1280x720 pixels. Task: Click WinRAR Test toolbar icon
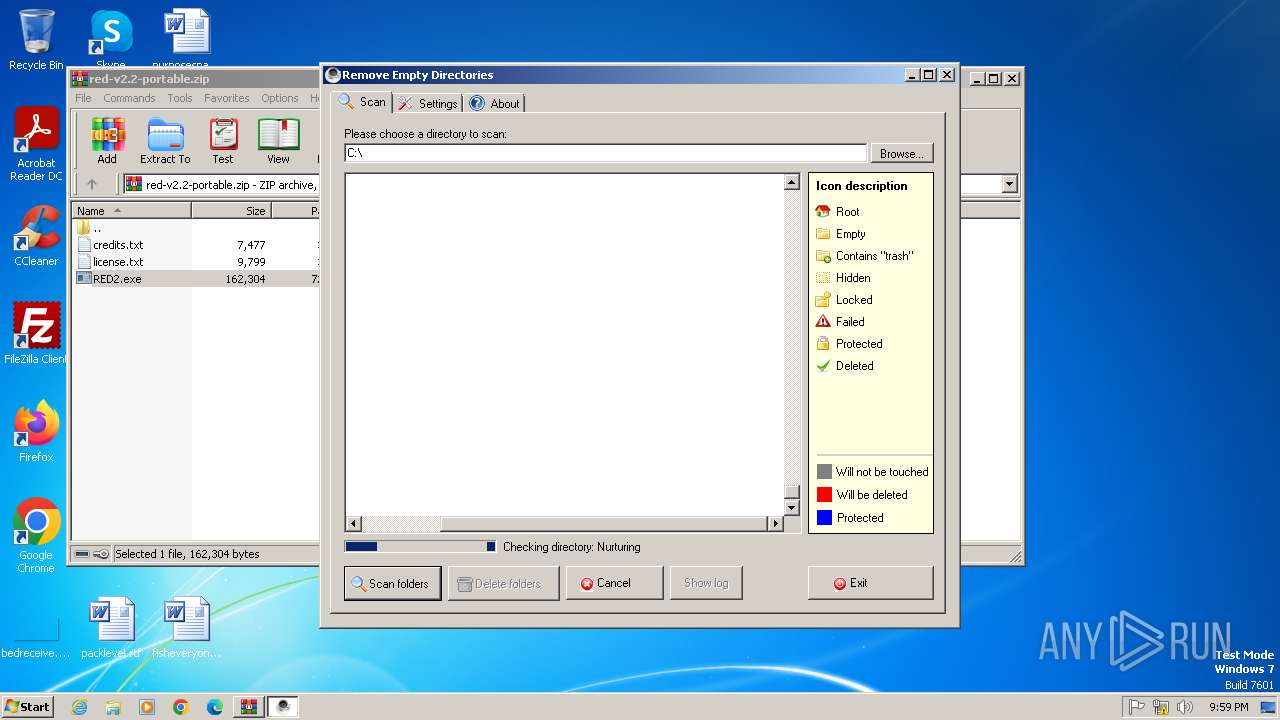223,141
